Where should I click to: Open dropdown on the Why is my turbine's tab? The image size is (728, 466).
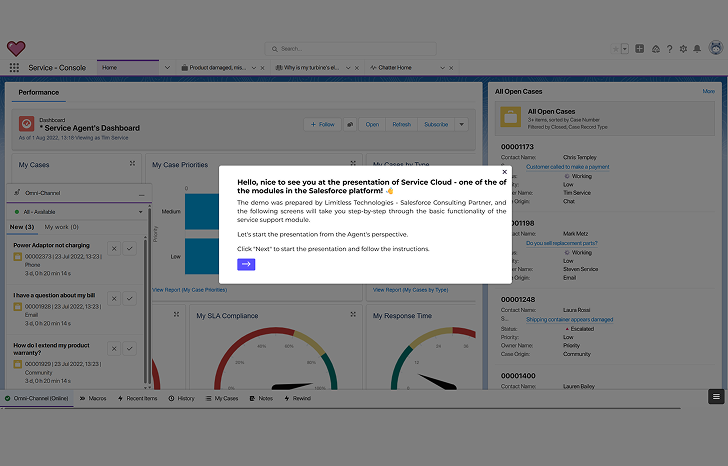click(348, 68)
